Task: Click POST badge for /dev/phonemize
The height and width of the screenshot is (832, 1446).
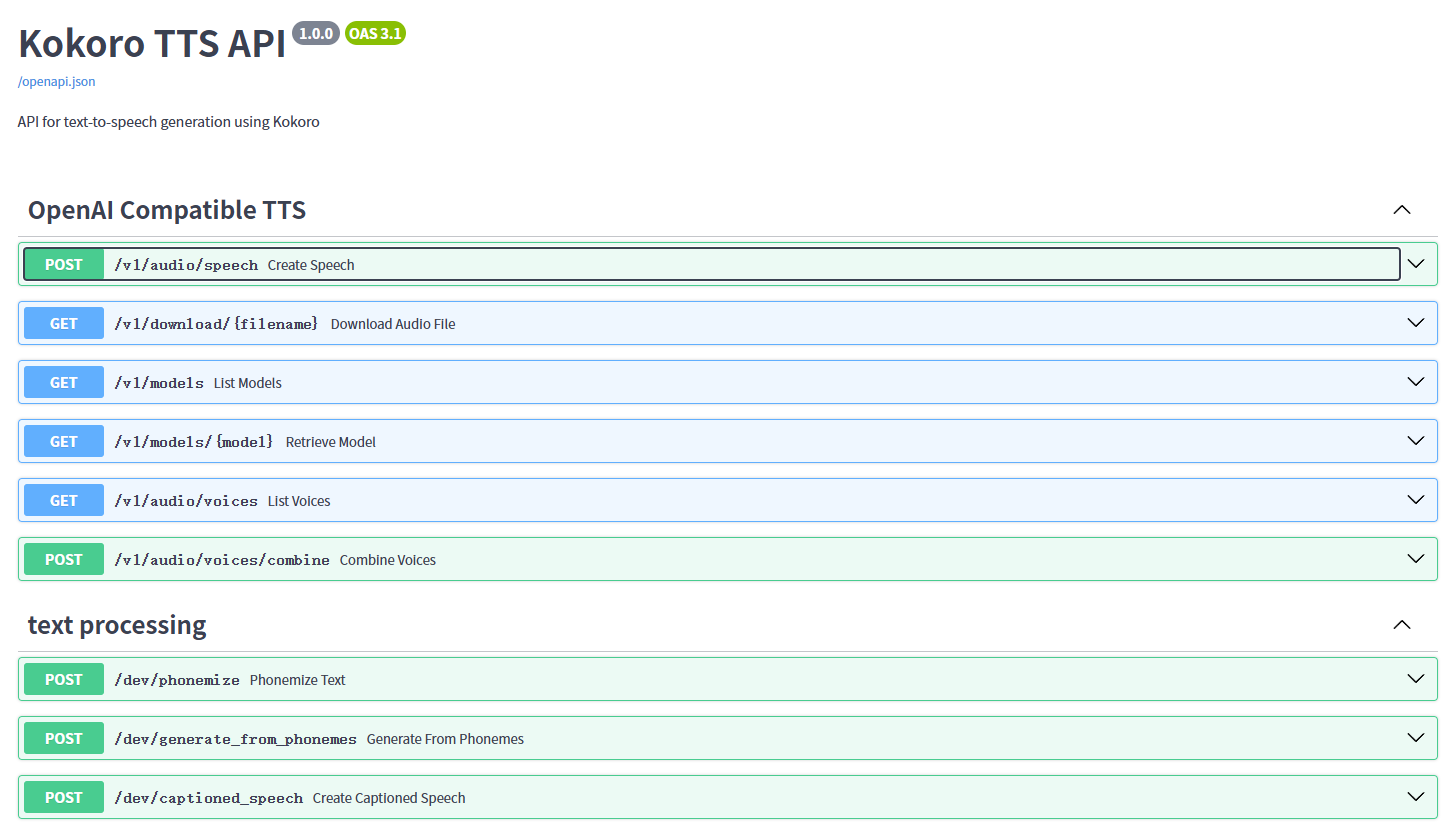Action: pyautogui.click(x=64, y=679)
